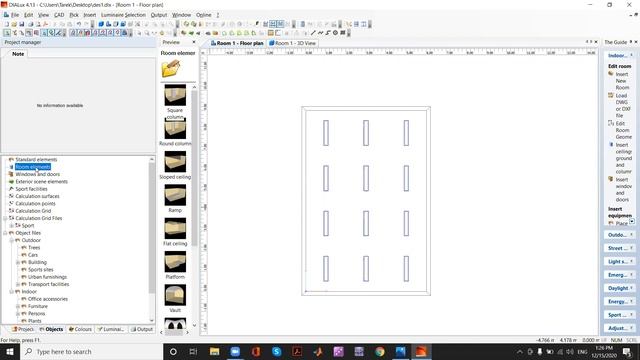This screenshot has width=640, height=360.
Task: Collapse the Indoor tree node
Action: click(x=11, y=291)
